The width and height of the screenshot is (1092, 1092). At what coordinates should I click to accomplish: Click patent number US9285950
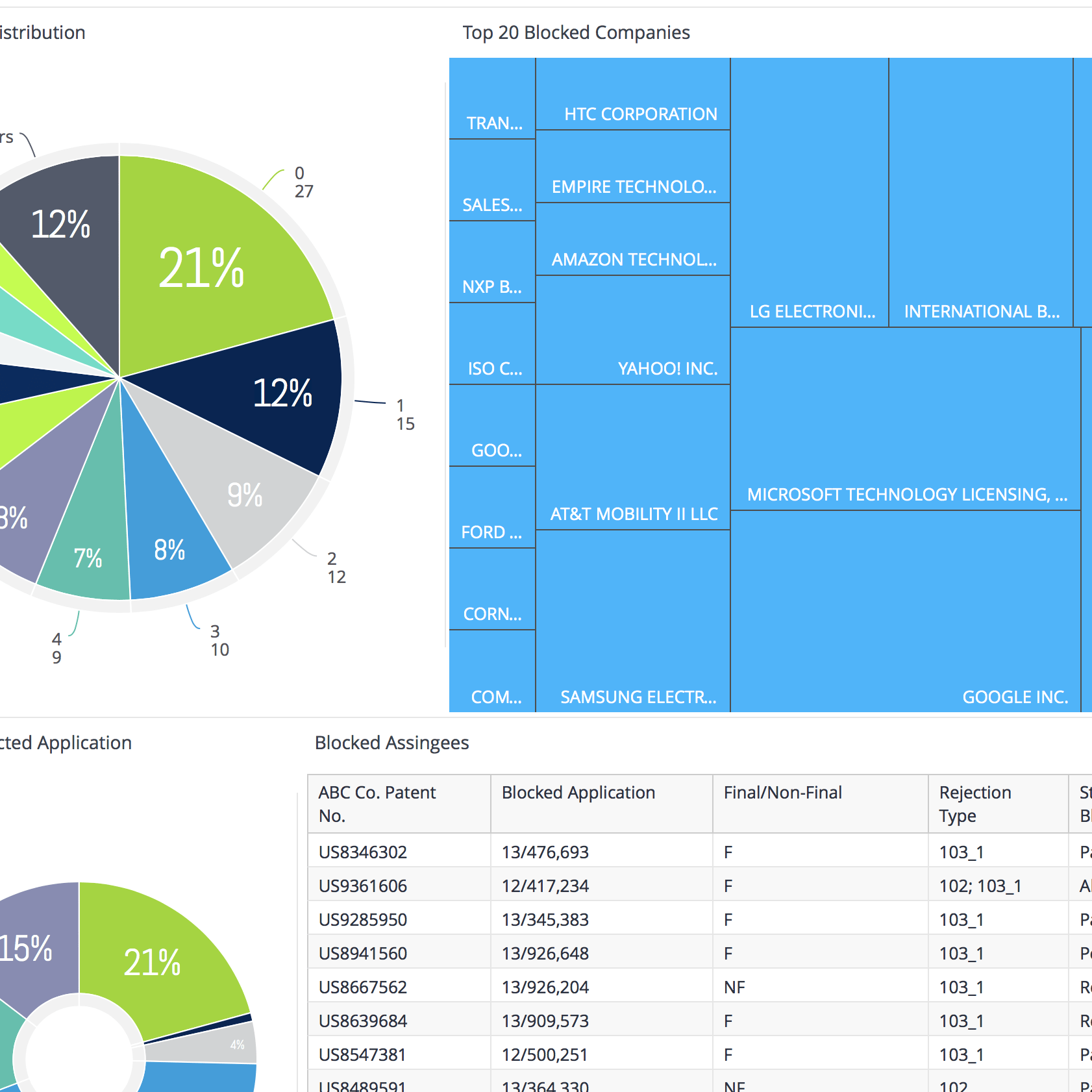(363, 919)
